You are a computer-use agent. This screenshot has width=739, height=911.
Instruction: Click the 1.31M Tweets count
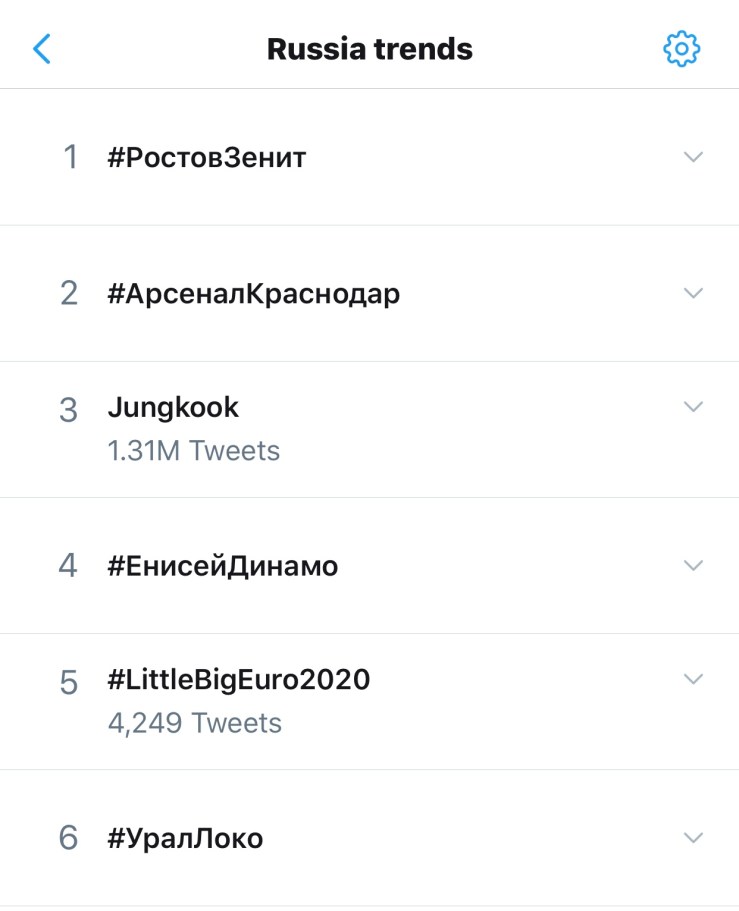tap(194, 451)
